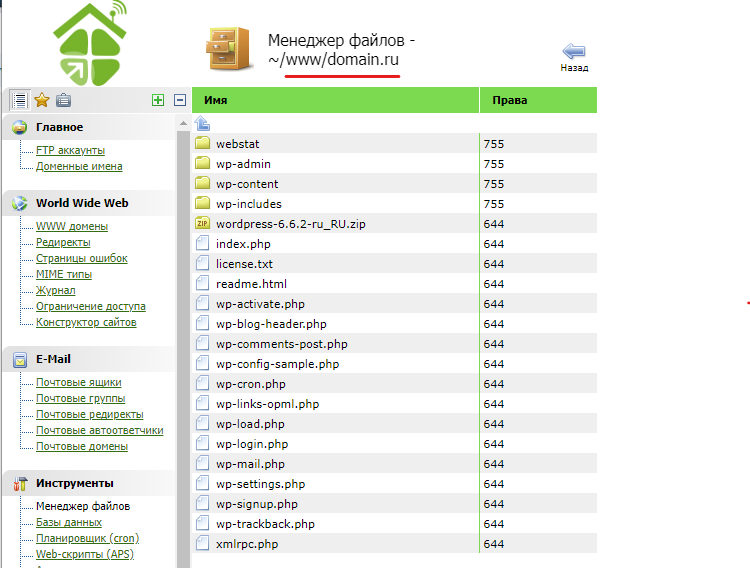Image resolution: width=750 pixels, height=568 pixels.
Task: Collapse the World Wide Web section
Action: click(82, 203)
